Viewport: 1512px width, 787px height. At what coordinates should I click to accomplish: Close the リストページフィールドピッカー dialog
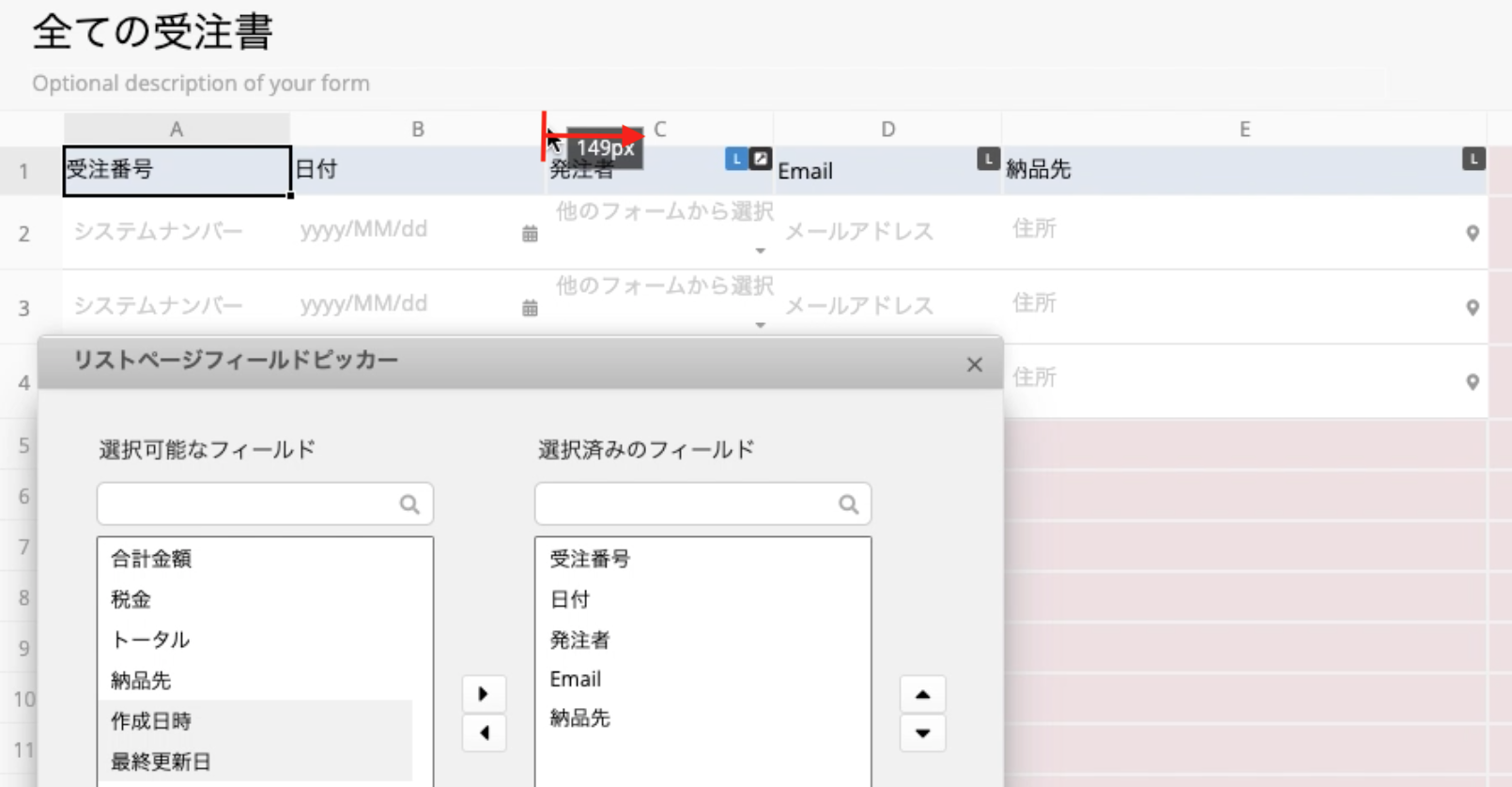975,364
